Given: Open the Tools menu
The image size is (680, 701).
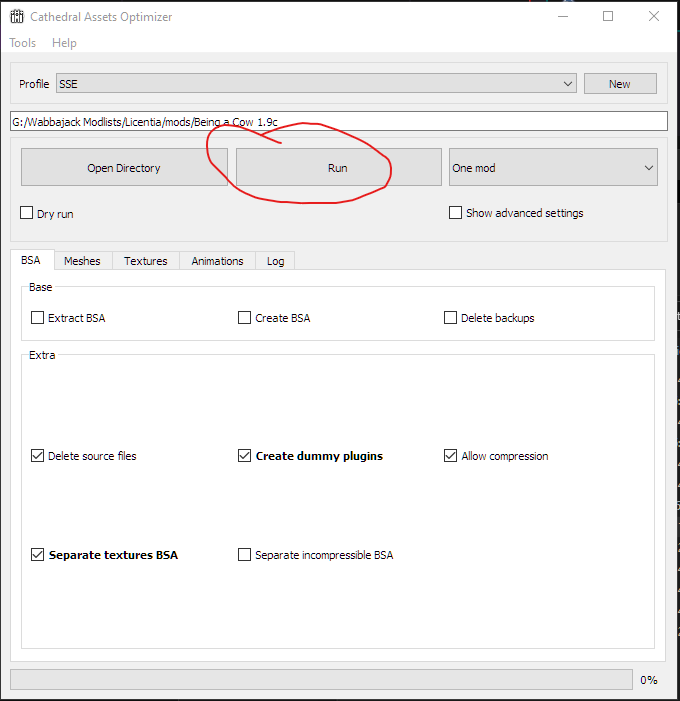Looking at the screenshot, I should tap(22, 43).
